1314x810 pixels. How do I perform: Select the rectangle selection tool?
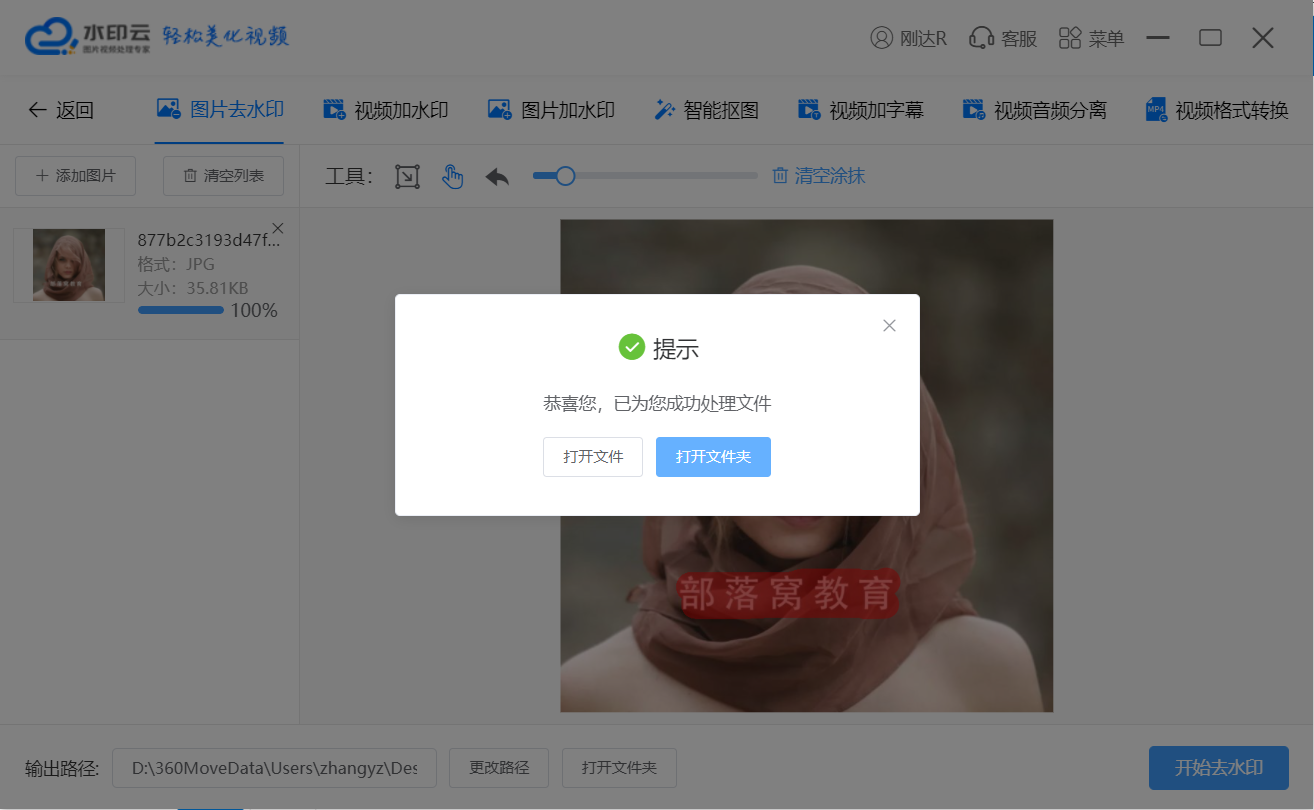(x=407, y=177)
